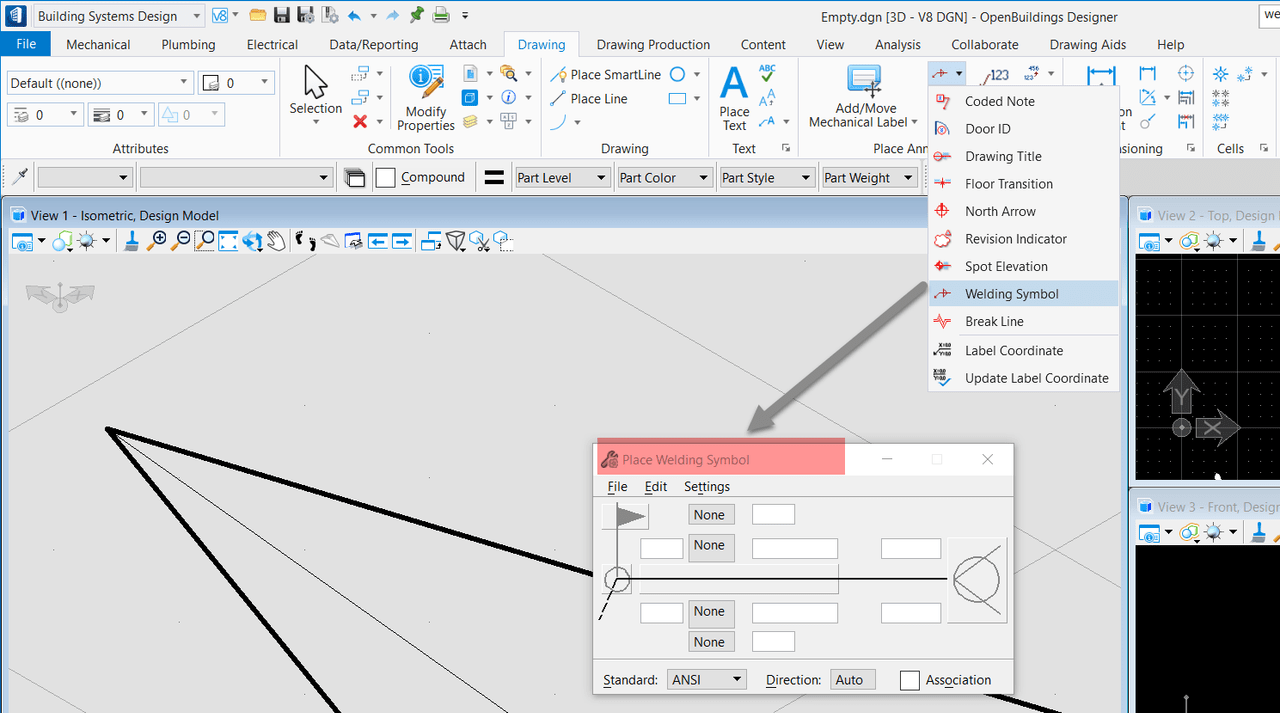The width and height of the screenshot is (1280, 713).
Task: Open Modify Properties tool
Action: click(426, 98)
